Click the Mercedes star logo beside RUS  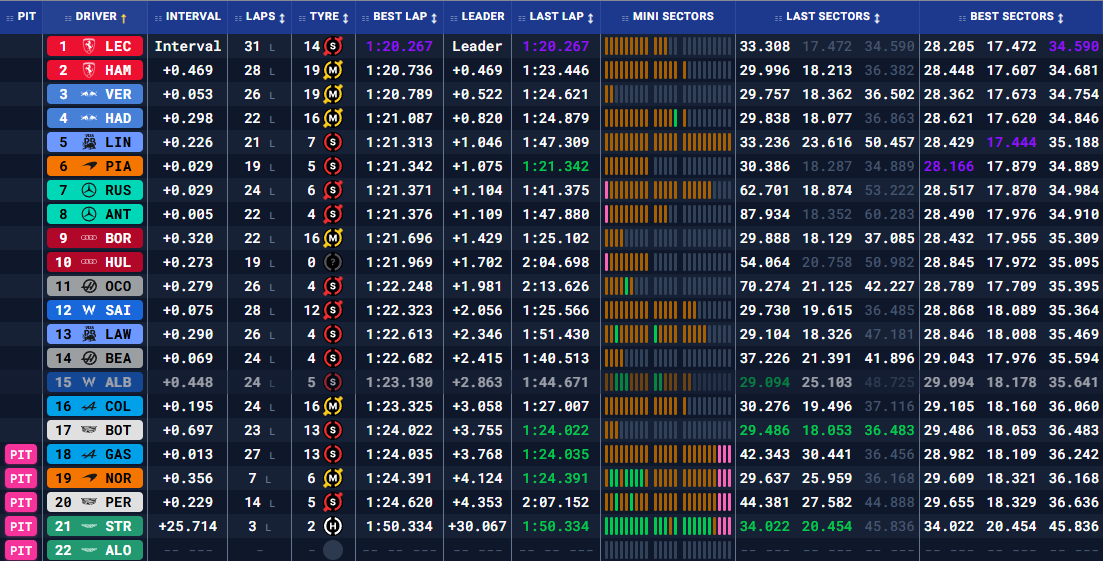[90, 190]
